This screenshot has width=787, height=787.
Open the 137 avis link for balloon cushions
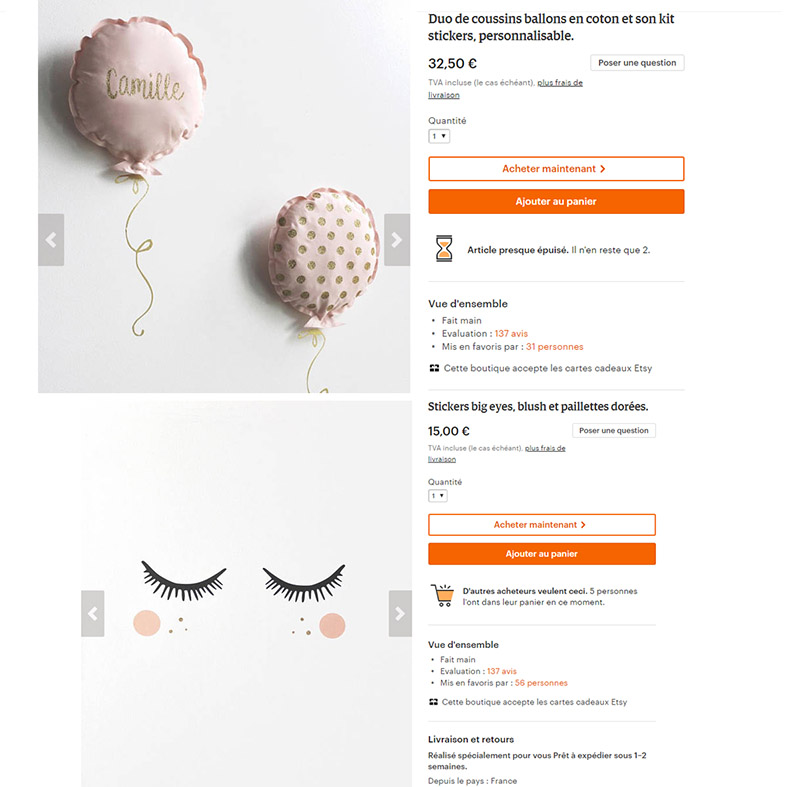pyautogui.click(x=511, y=333)
